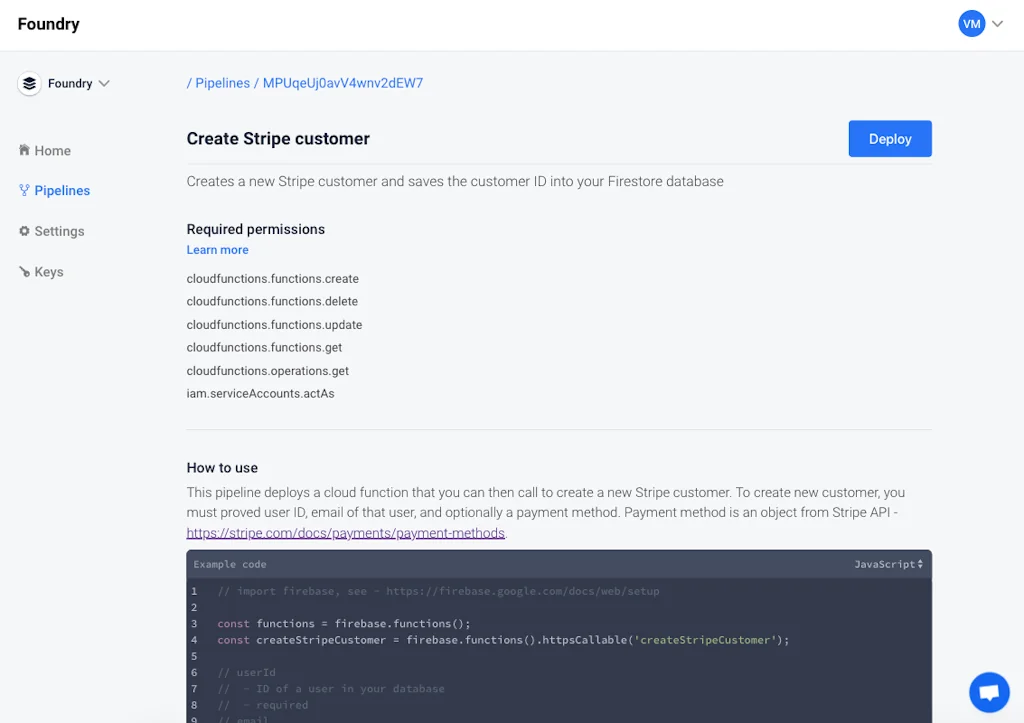Follow the Learn more permissions link
Screen dimensions: 1024x723
217,250
